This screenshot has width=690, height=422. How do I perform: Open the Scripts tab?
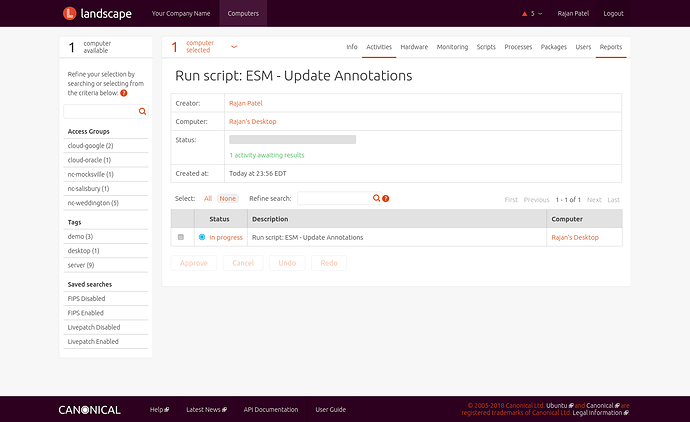[486, 47]
